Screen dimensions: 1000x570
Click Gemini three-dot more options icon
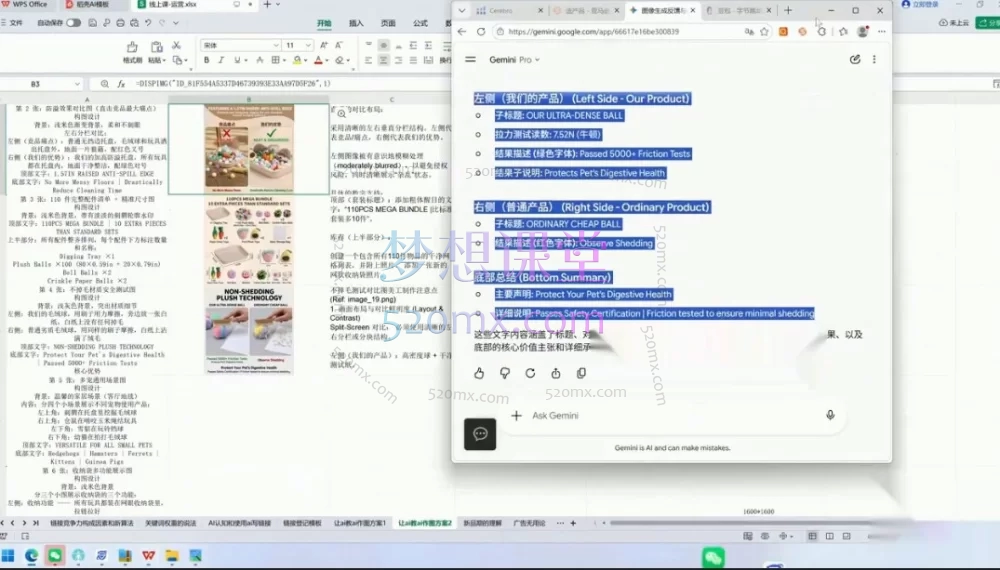pyautogui.click(x=874, y=59)
